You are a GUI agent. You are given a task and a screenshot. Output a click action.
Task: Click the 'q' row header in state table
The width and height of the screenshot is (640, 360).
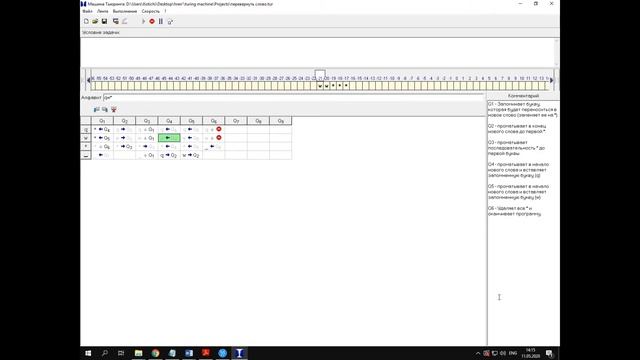86,129
